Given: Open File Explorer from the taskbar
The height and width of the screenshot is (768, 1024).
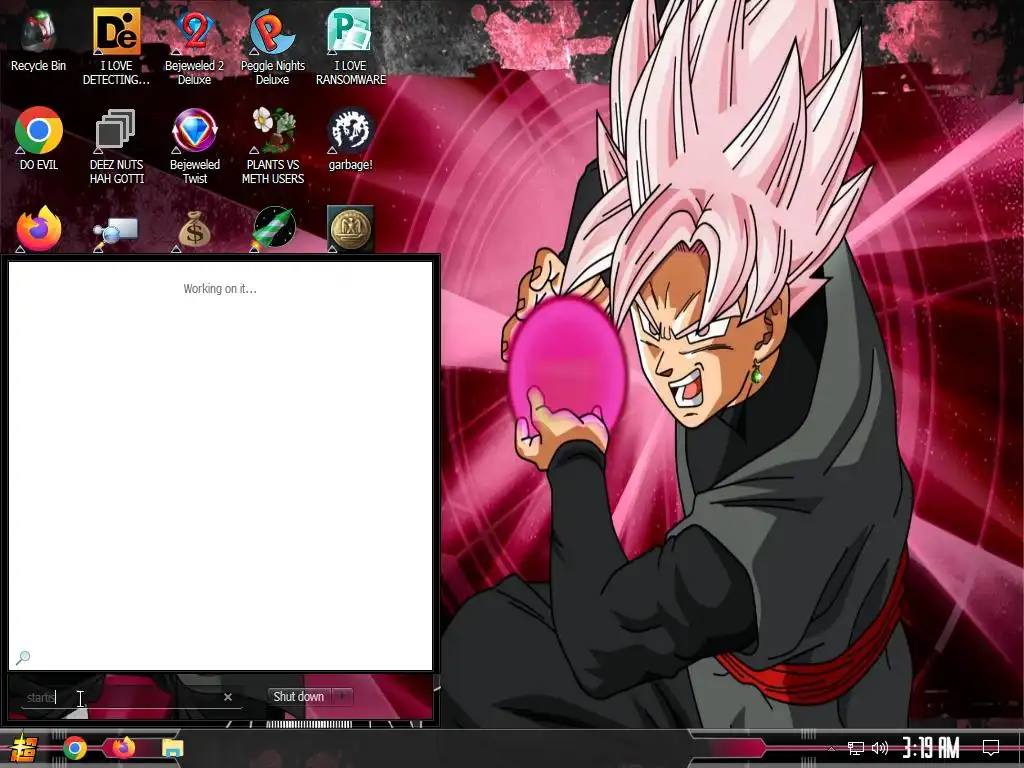Looking at the screenshot, I should tap(172, 748).
